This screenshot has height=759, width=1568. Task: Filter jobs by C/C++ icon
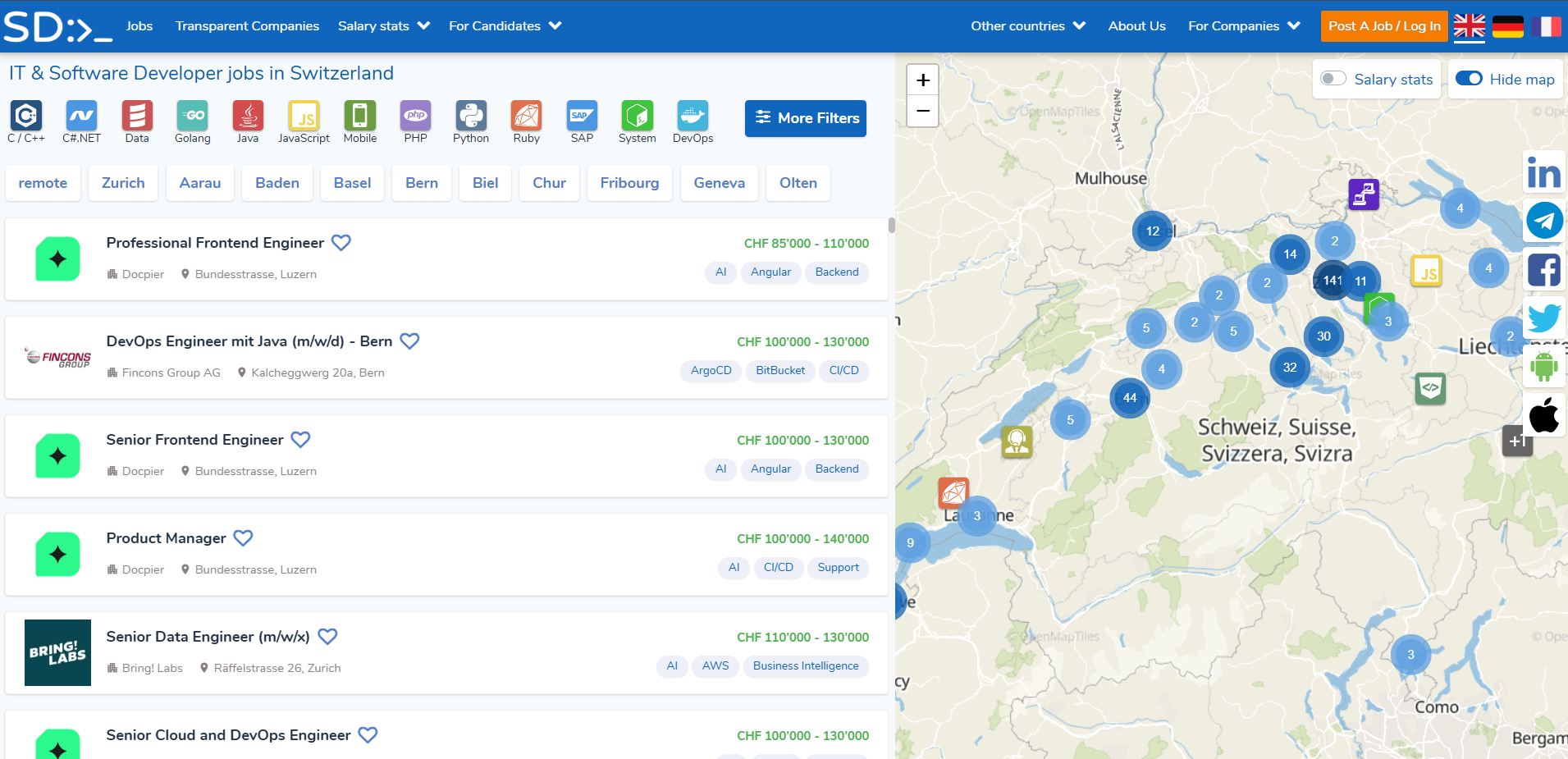point(26,116)
